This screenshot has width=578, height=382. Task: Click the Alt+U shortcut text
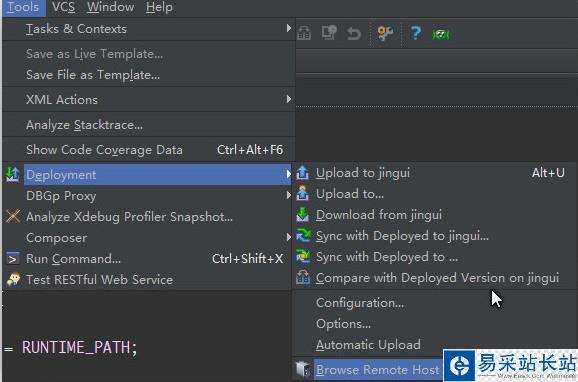click(548, 173)
